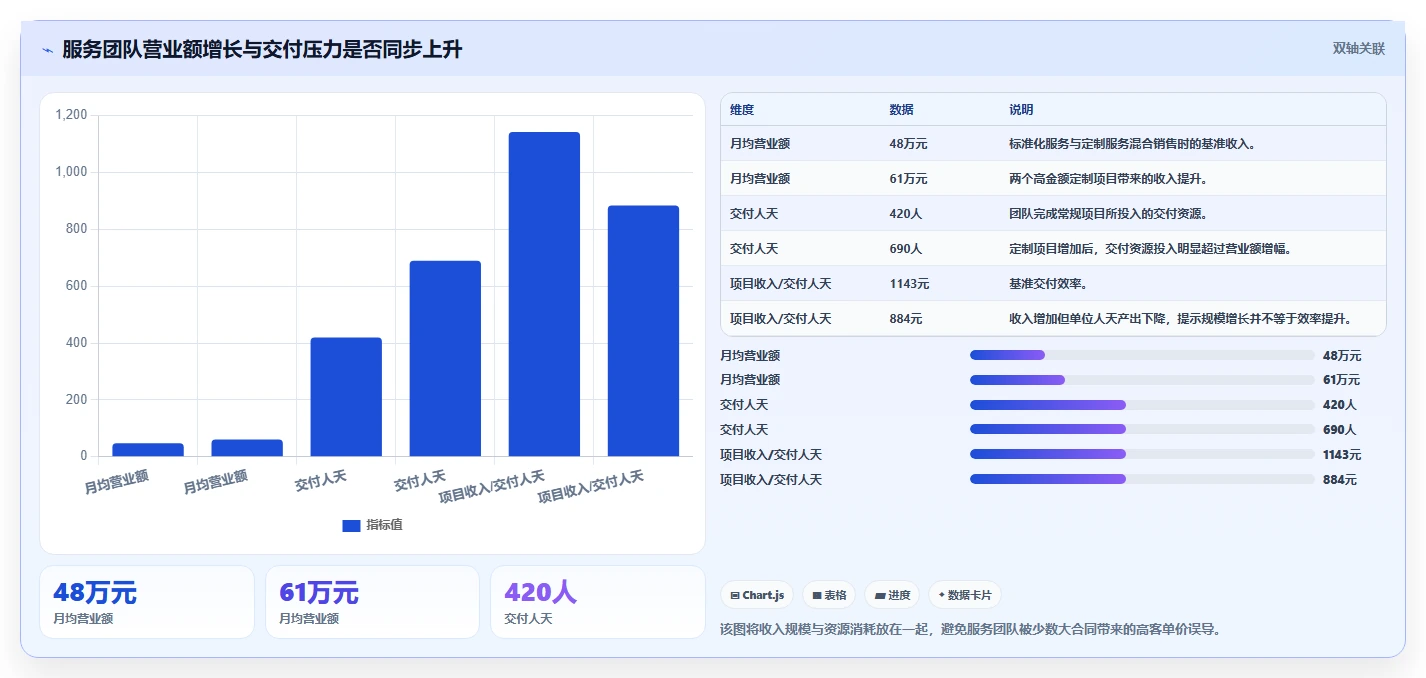Click the description 基准交付效率。

[1051, 284]
